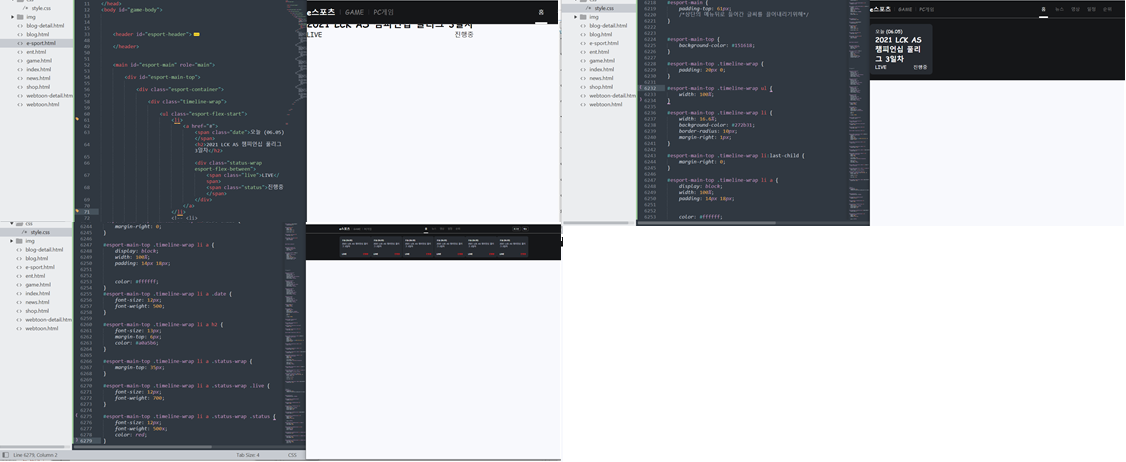1126x462 pixels.
Task: Select the 영상 tab in the single-card preview
Action: pyautogui.click(x=1075, y=9)
